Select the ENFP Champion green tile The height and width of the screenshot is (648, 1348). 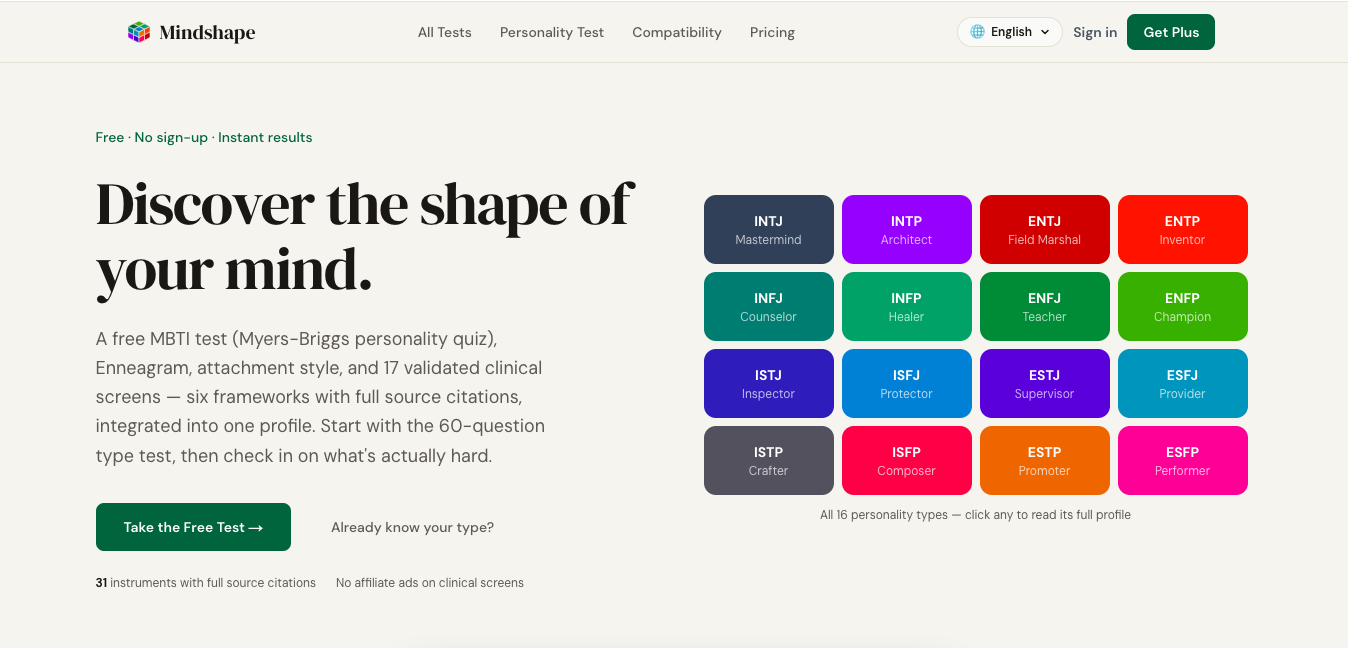[x=1183, y=307]
